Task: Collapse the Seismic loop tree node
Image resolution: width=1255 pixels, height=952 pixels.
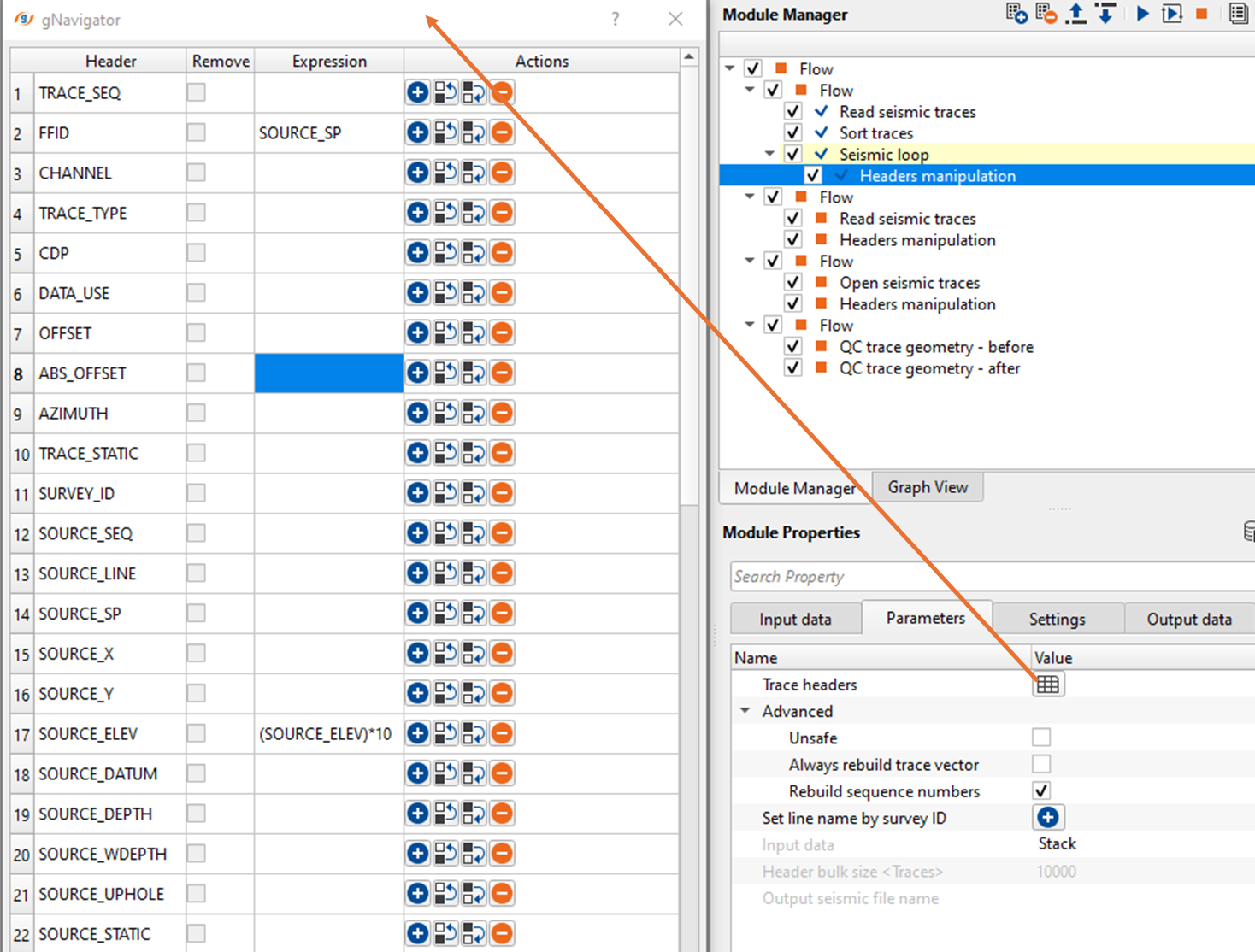Action: (x=769, y=154)
